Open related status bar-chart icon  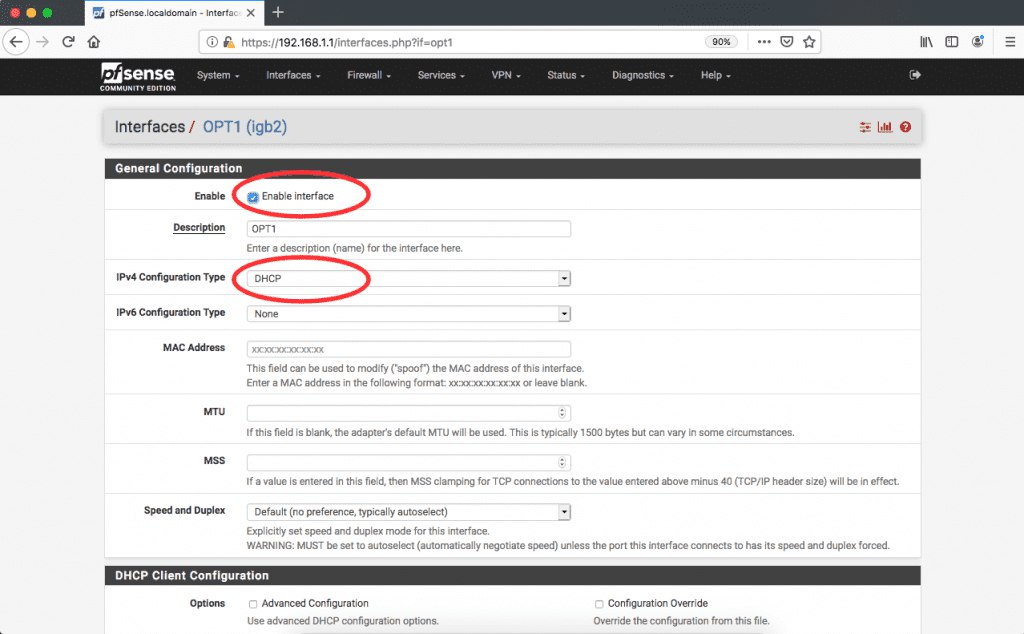(885, 127)
